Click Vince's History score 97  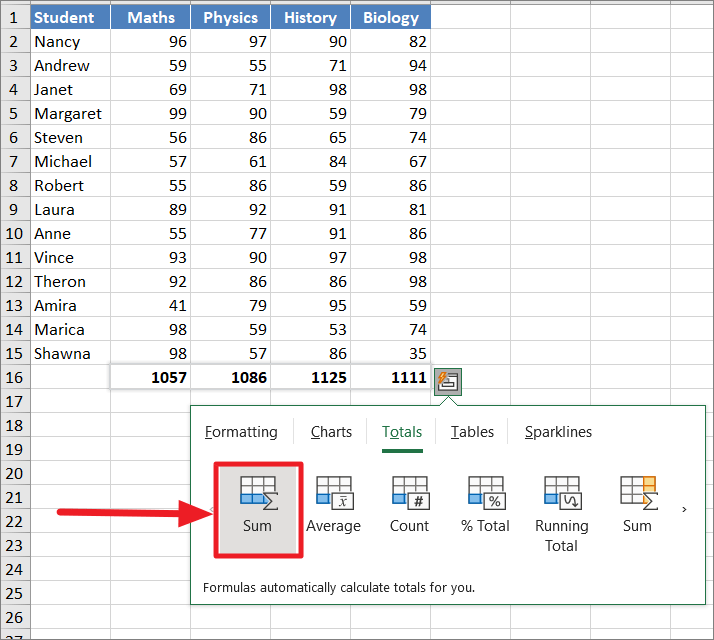pos(311,257)
